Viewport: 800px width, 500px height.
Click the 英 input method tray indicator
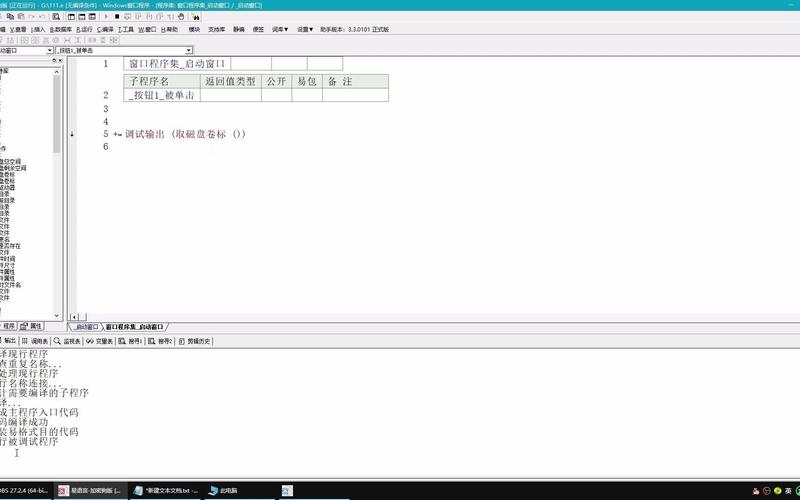pyautogui.click(x=788, y=491)
